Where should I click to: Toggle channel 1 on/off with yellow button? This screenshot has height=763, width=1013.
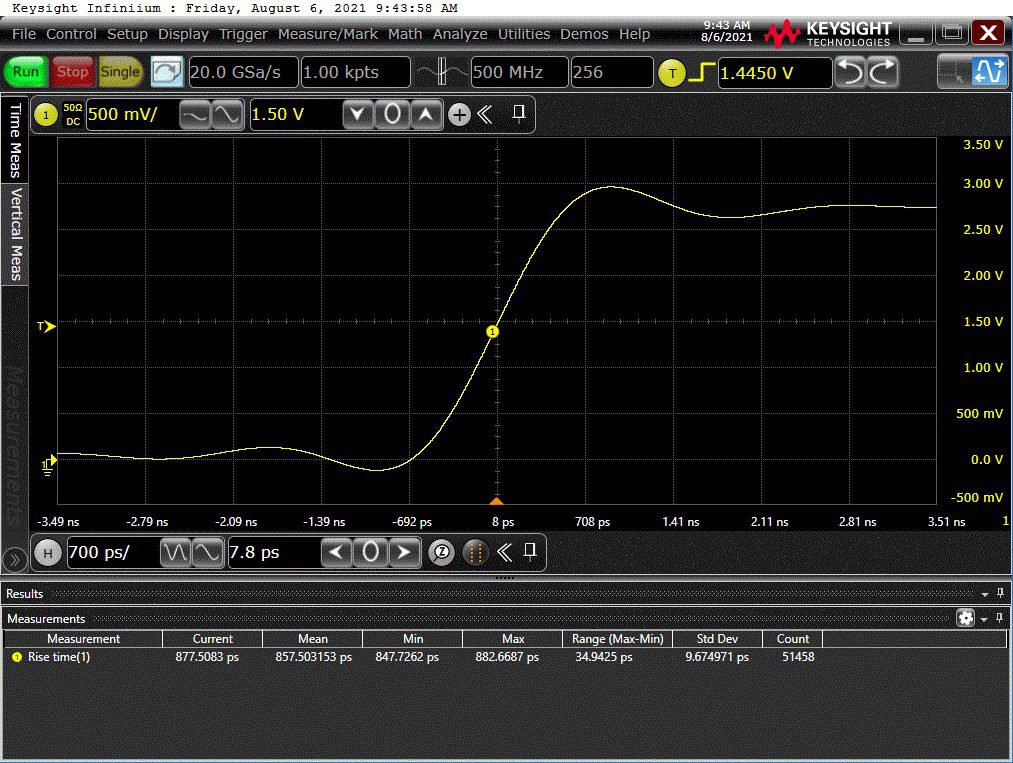coord(45,115)
